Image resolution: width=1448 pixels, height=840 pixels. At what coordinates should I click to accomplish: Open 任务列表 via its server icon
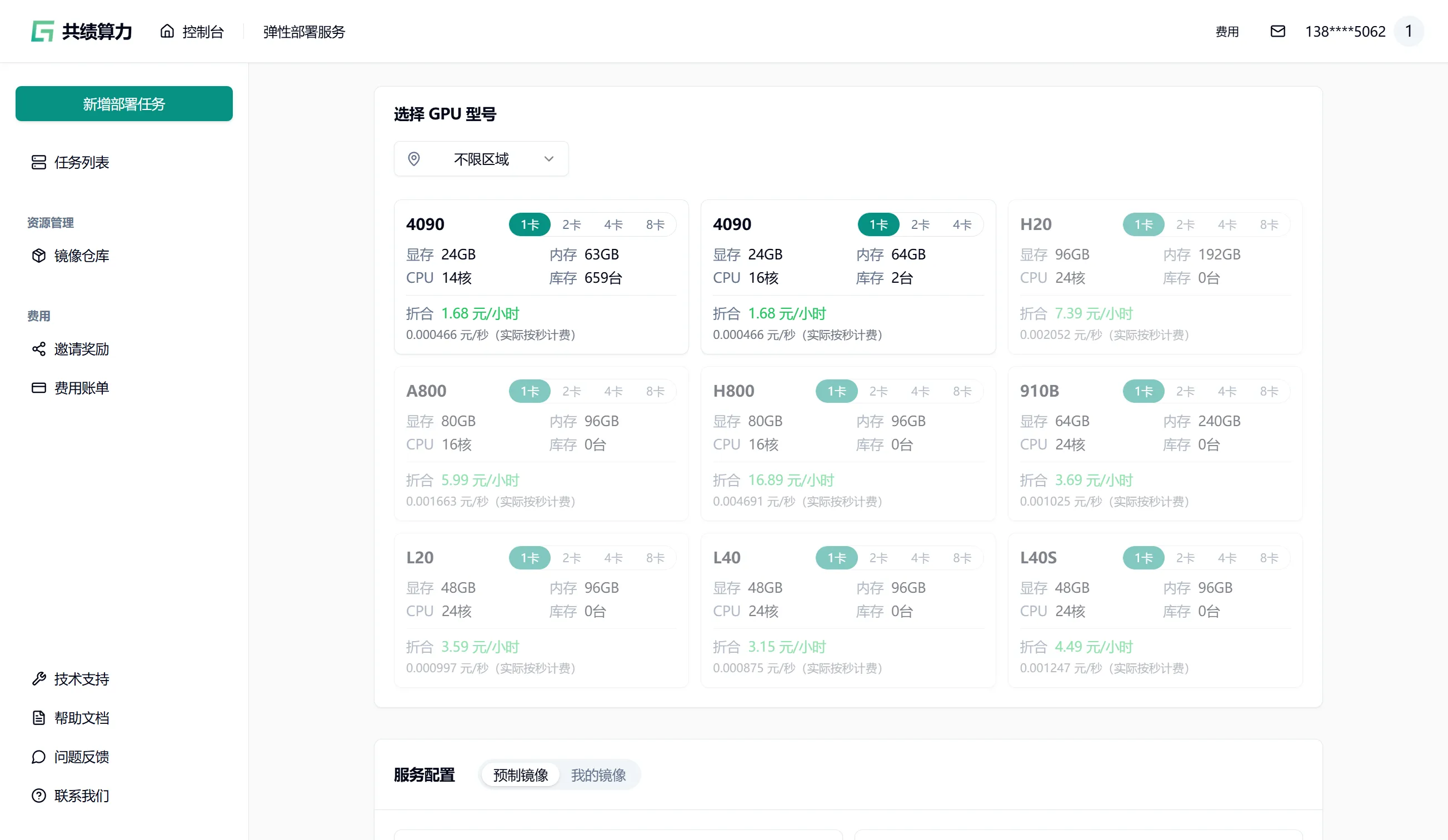[38, 163]
